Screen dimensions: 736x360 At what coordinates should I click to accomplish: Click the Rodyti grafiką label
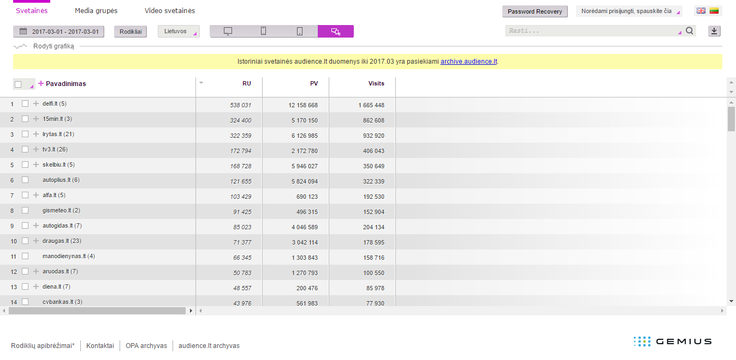(x=54, y=46)
